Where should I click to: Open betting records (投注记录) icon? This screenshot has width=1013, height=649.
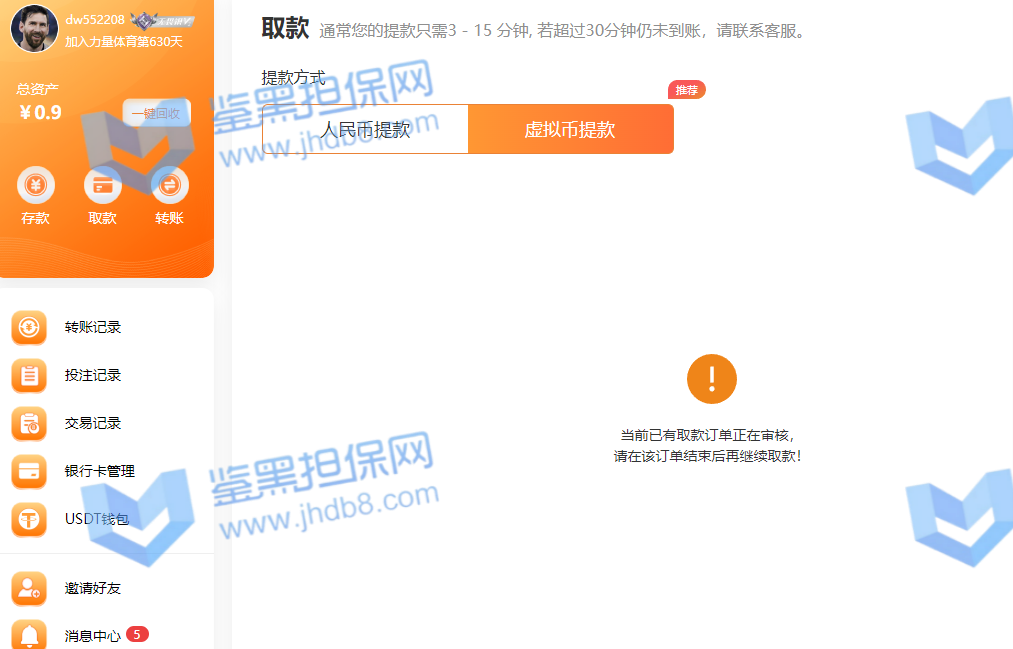click(x=29, y=375)
